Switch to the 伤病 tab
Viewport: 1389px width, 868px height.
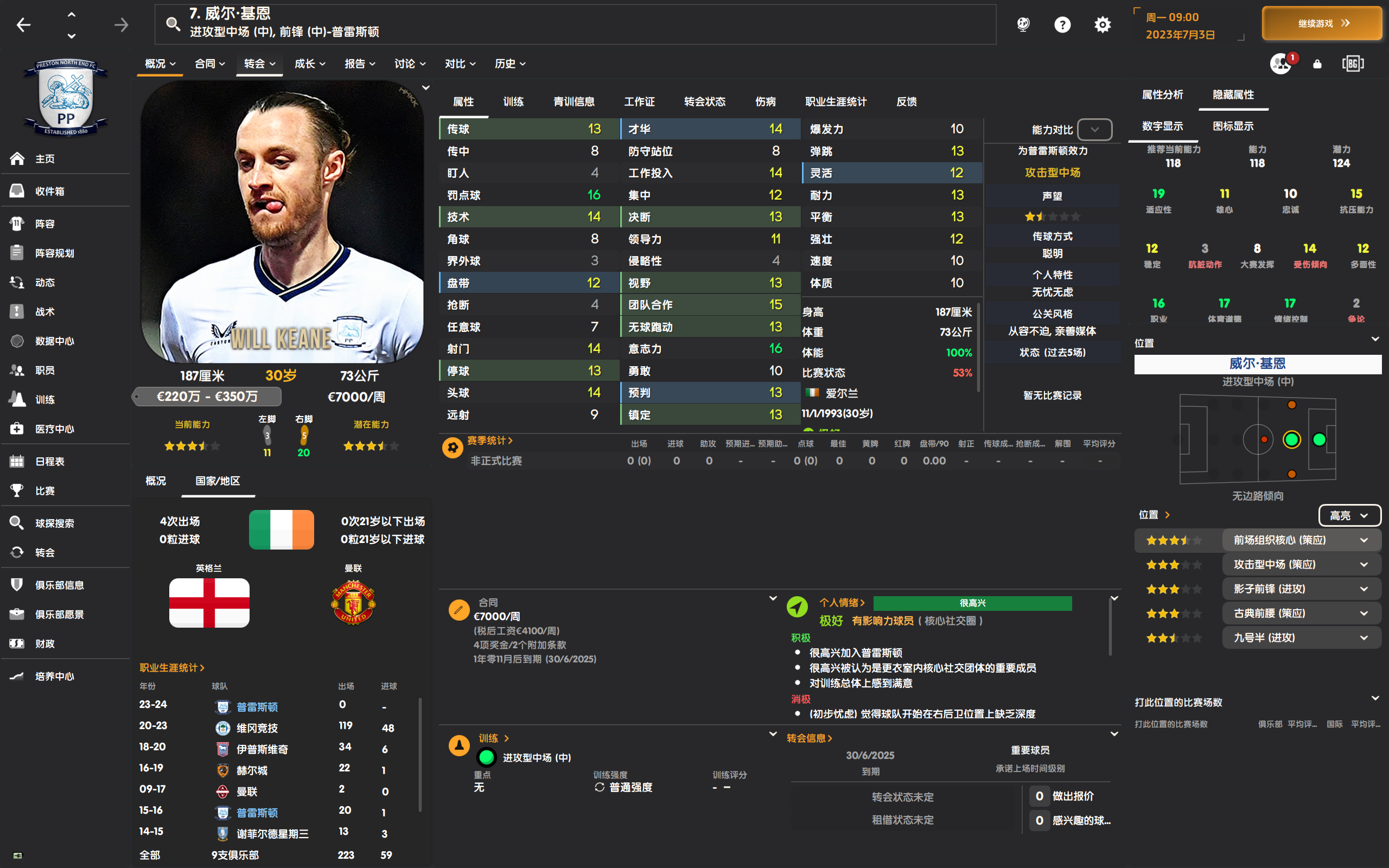point(765,101)
